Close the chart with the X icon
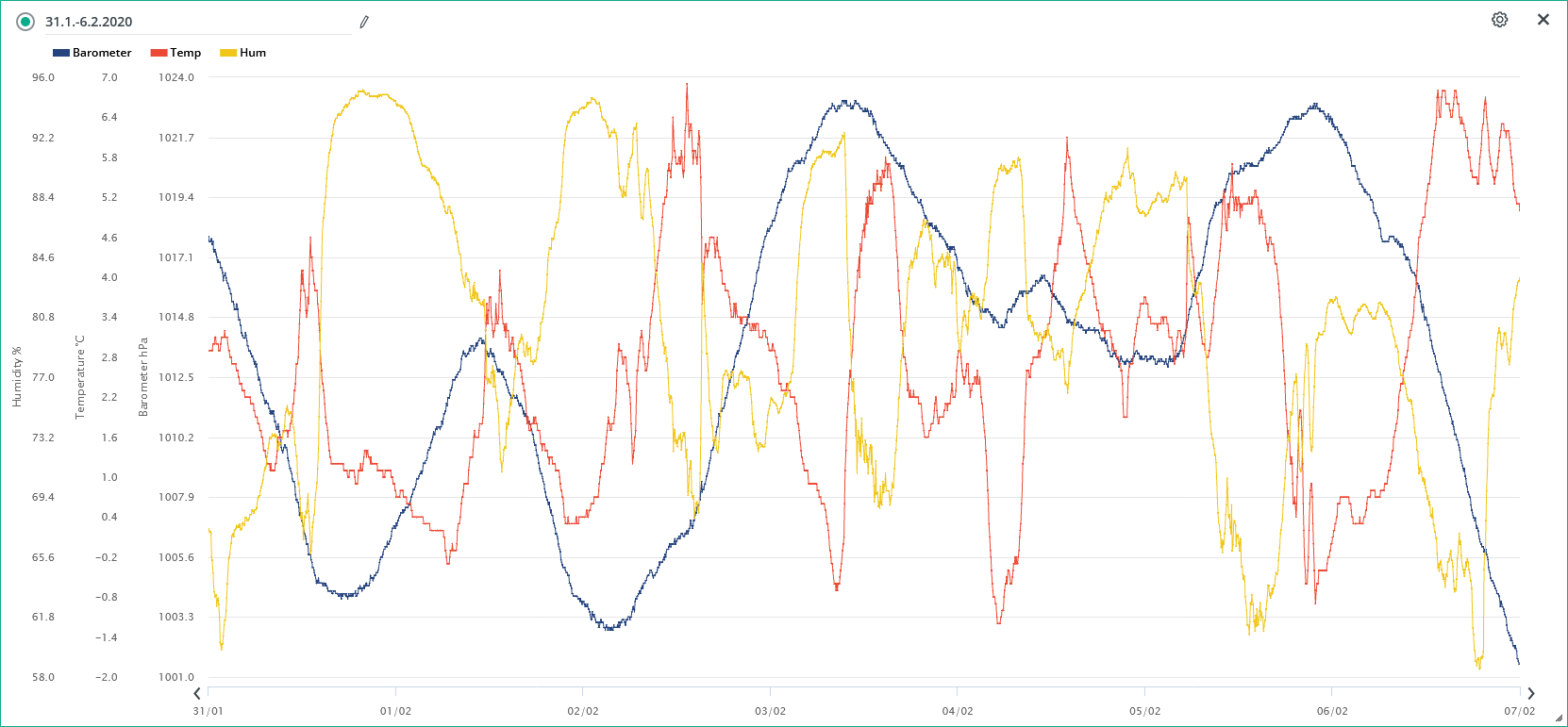This screenshot has width=1568, height=727. coord(1543,20)
